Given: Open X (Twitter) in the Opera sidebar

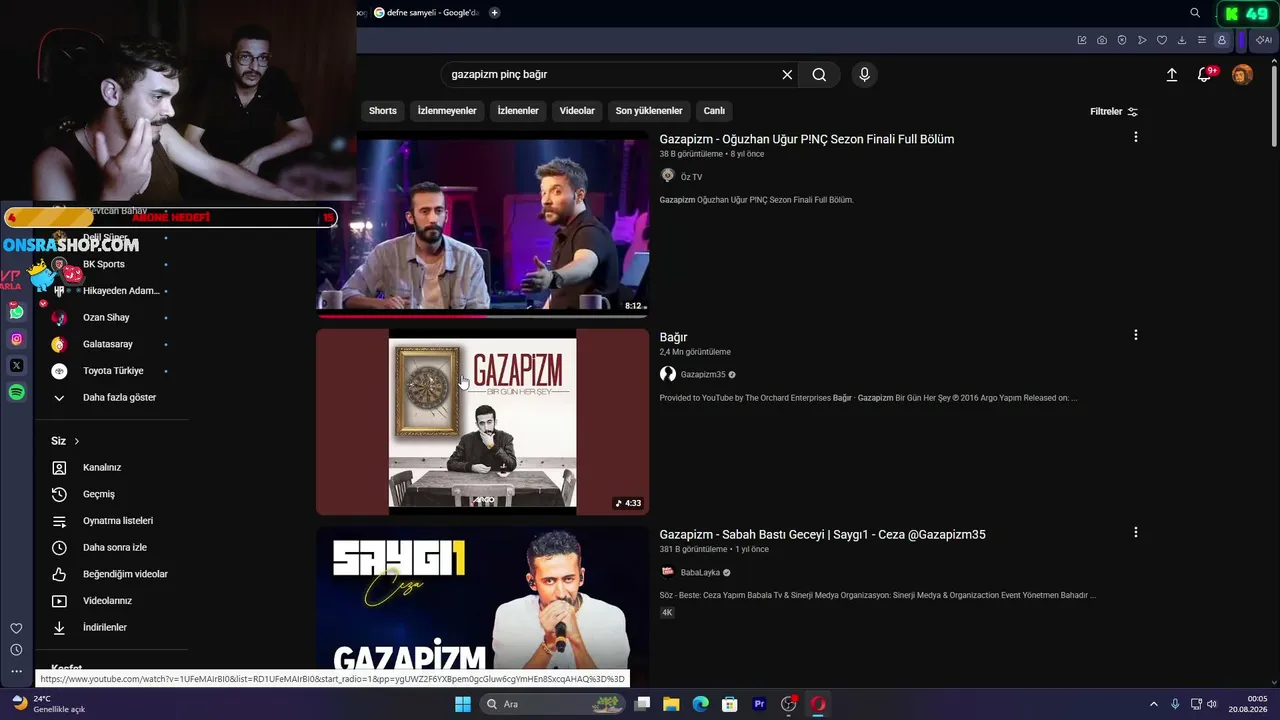Looking at the screenshot, I should pos(16,366).
